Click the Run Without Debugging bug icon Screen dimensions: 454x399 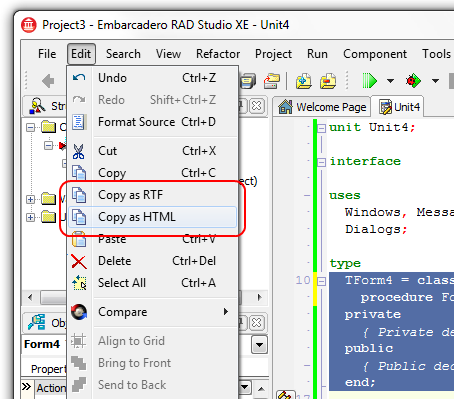click(x=413, y=81)
